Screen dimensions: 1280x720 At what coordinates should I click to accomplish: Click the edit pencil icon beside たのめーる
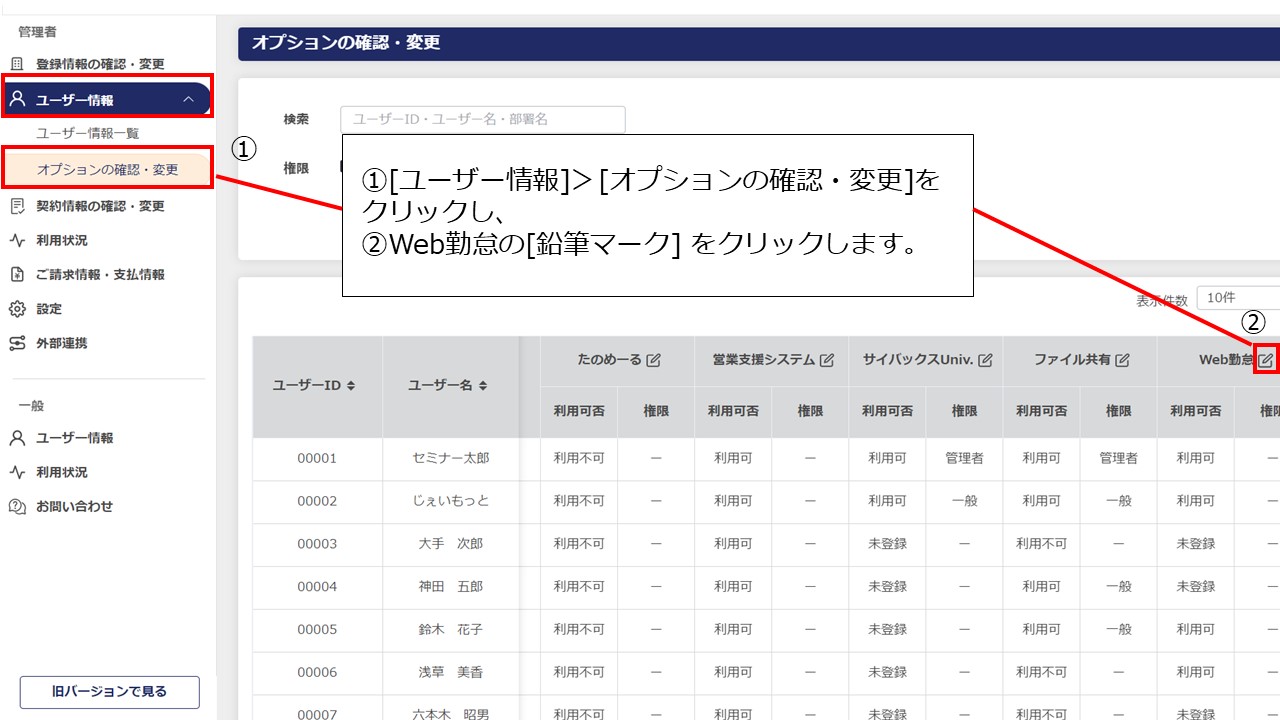(654, 361)
